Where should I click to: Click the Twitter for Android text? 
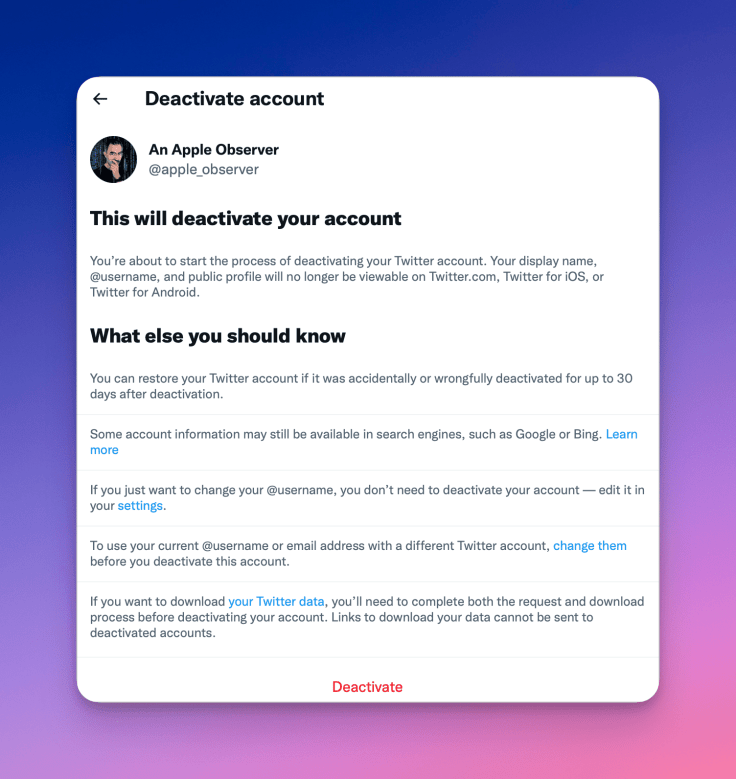[143, 292]
